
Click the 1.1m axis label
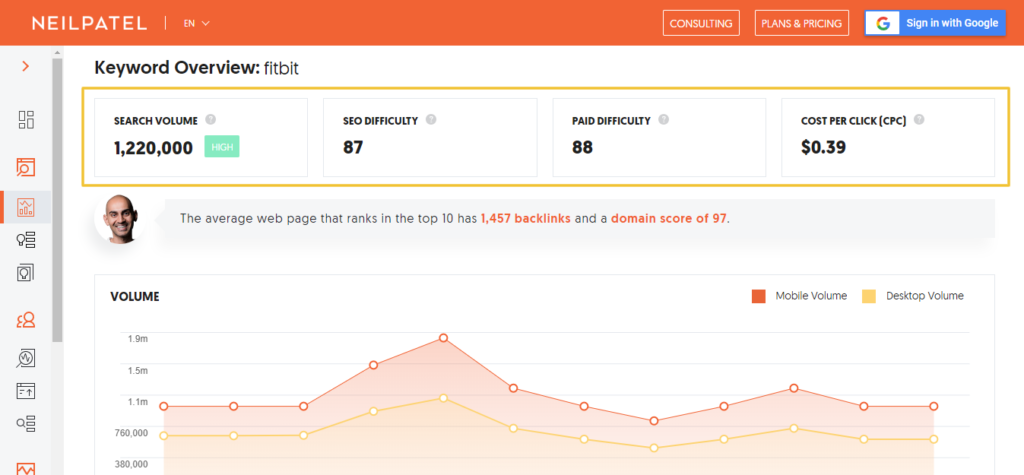138,402
